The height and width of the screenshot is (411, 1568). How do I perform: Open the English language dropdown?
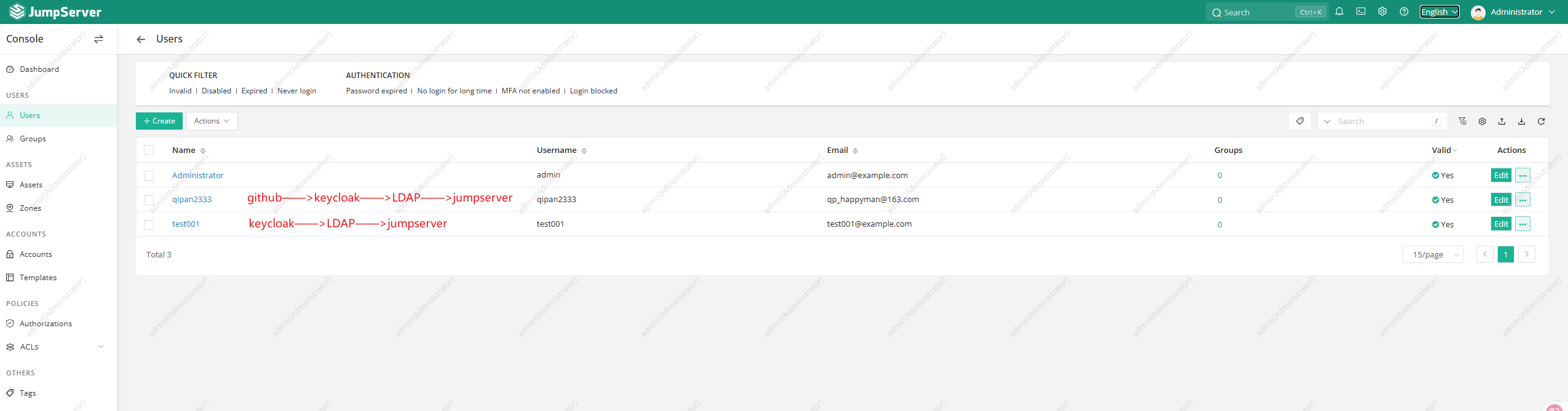[1439, 12]
